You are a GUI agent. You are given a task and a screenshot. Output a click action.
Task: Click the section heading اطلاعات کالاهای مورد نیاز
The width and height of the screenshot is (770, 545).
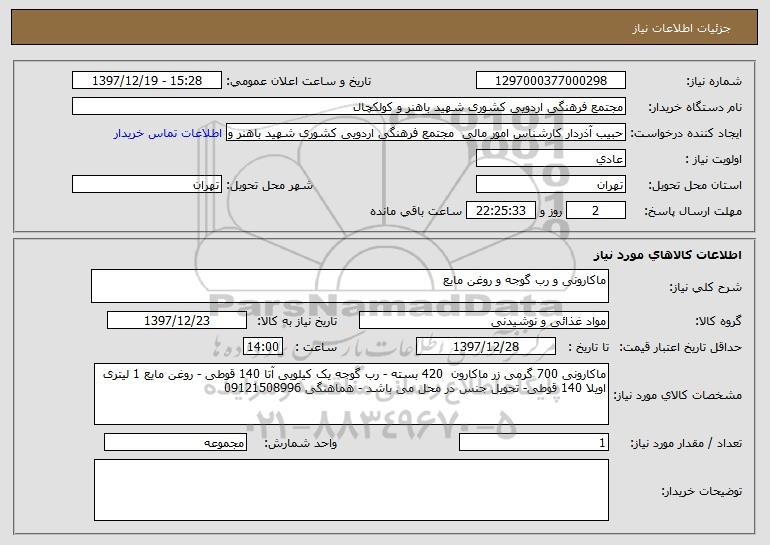[x=667, y=255]
